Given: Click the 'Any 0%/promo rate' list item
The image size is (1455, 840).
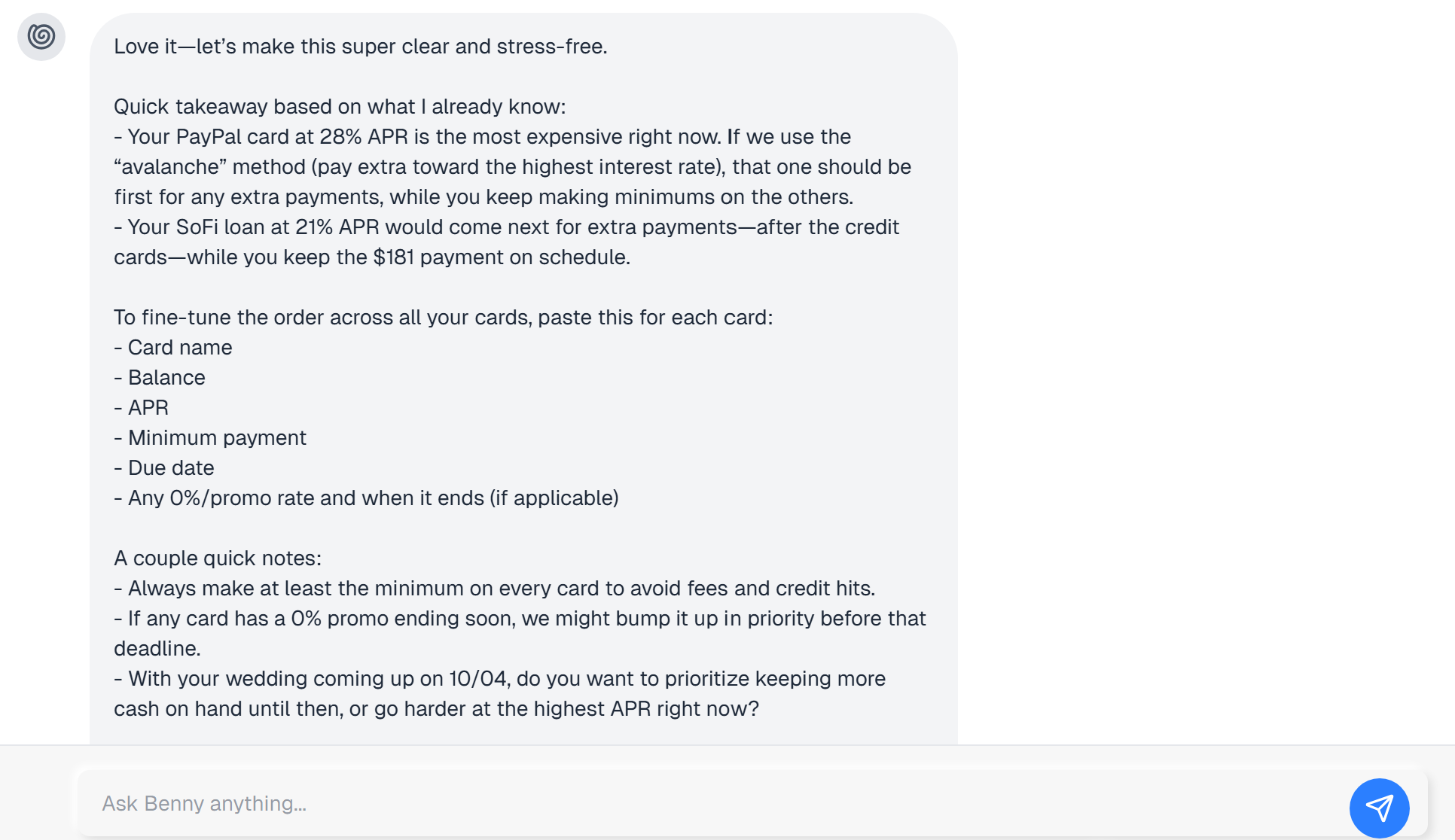Looking at the screenshot, I should coord(367,498).
